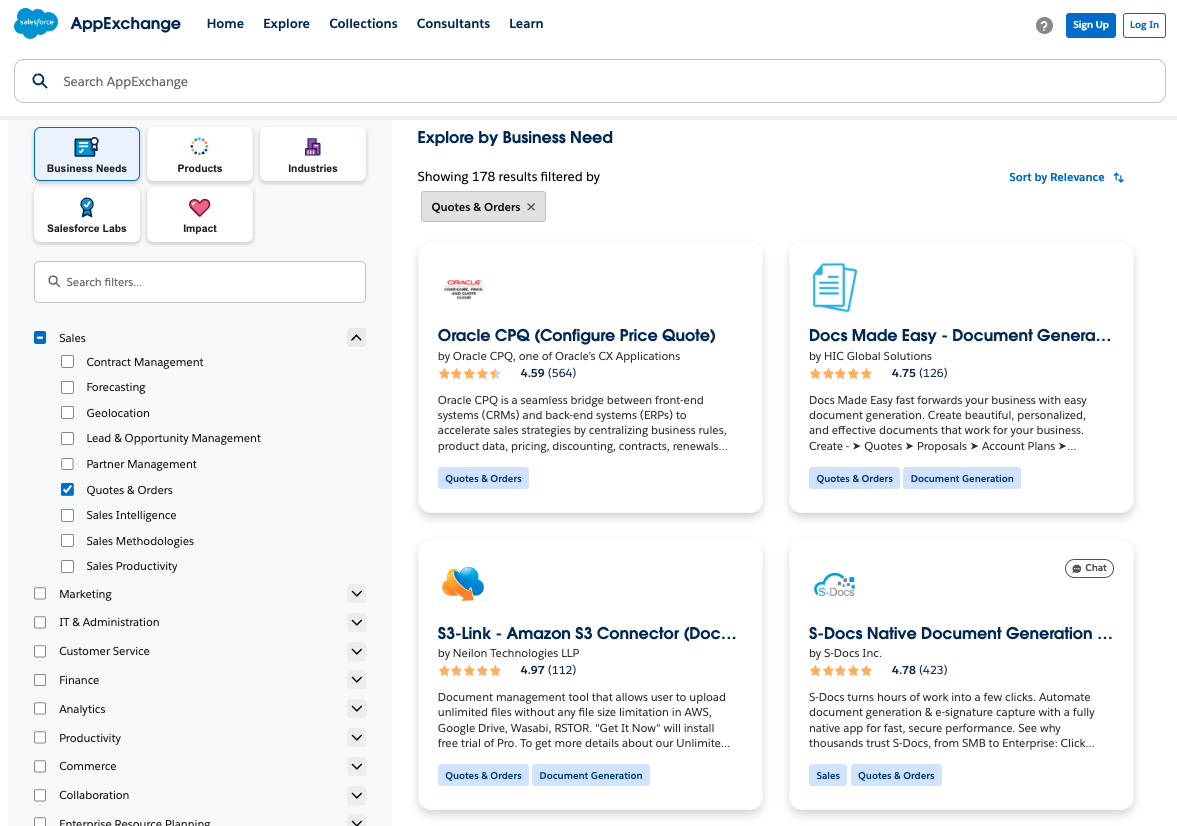Check Lead & Opportunity Management filter
This screenshot has height=826, width=1177.
[x=68, y=439]
